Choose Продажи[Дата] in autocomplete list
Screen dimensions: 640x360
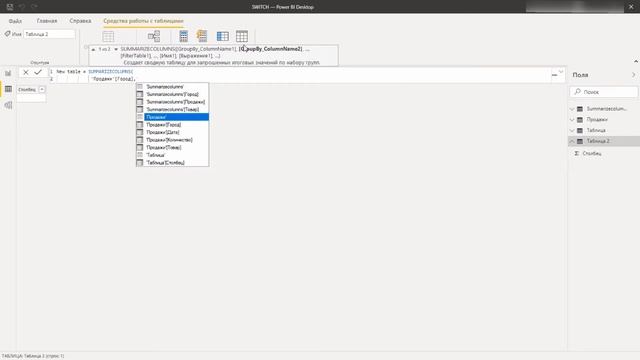(172, 132)
